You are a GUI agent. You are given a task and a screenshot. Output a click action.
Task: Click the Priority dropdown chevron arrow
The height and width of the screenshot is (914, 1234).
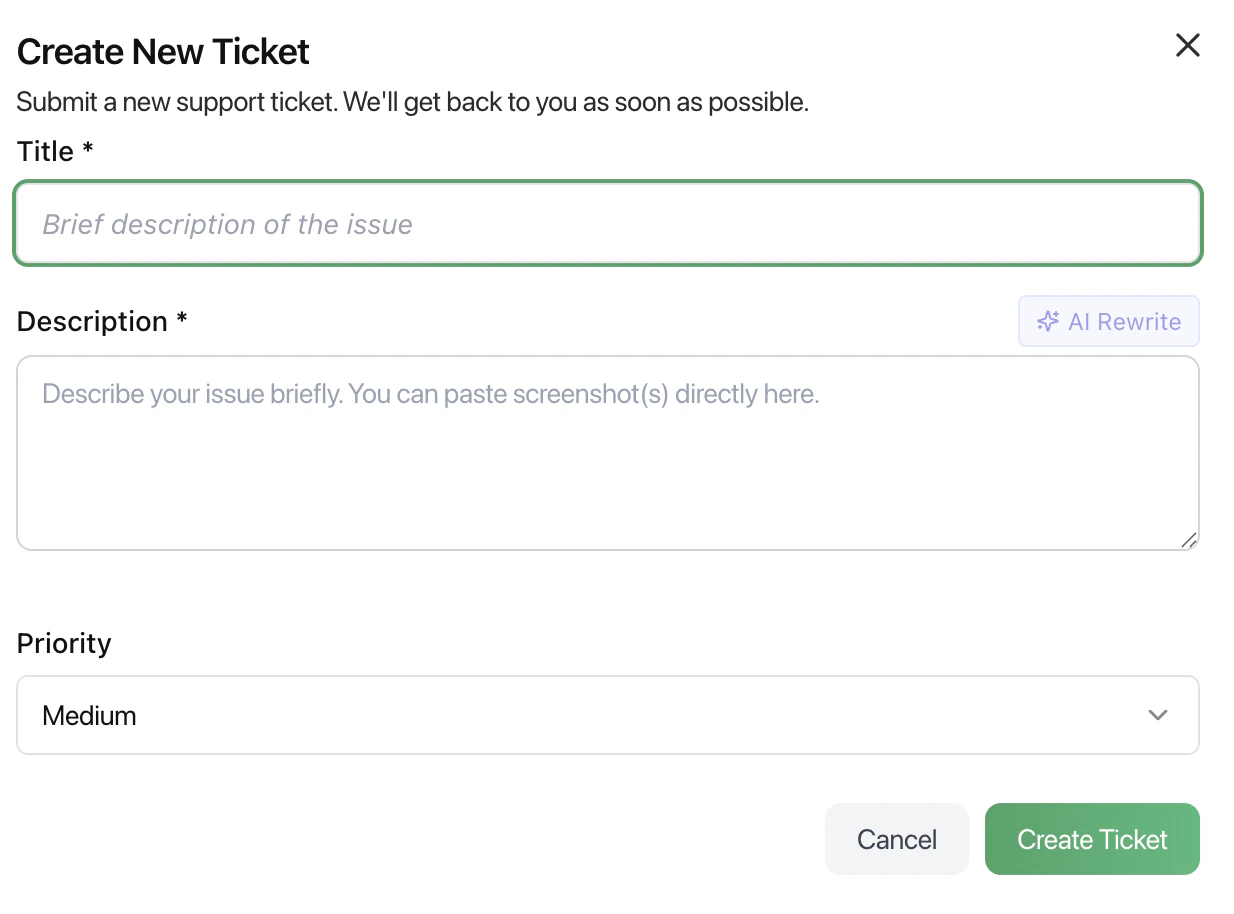point(1158,715)
